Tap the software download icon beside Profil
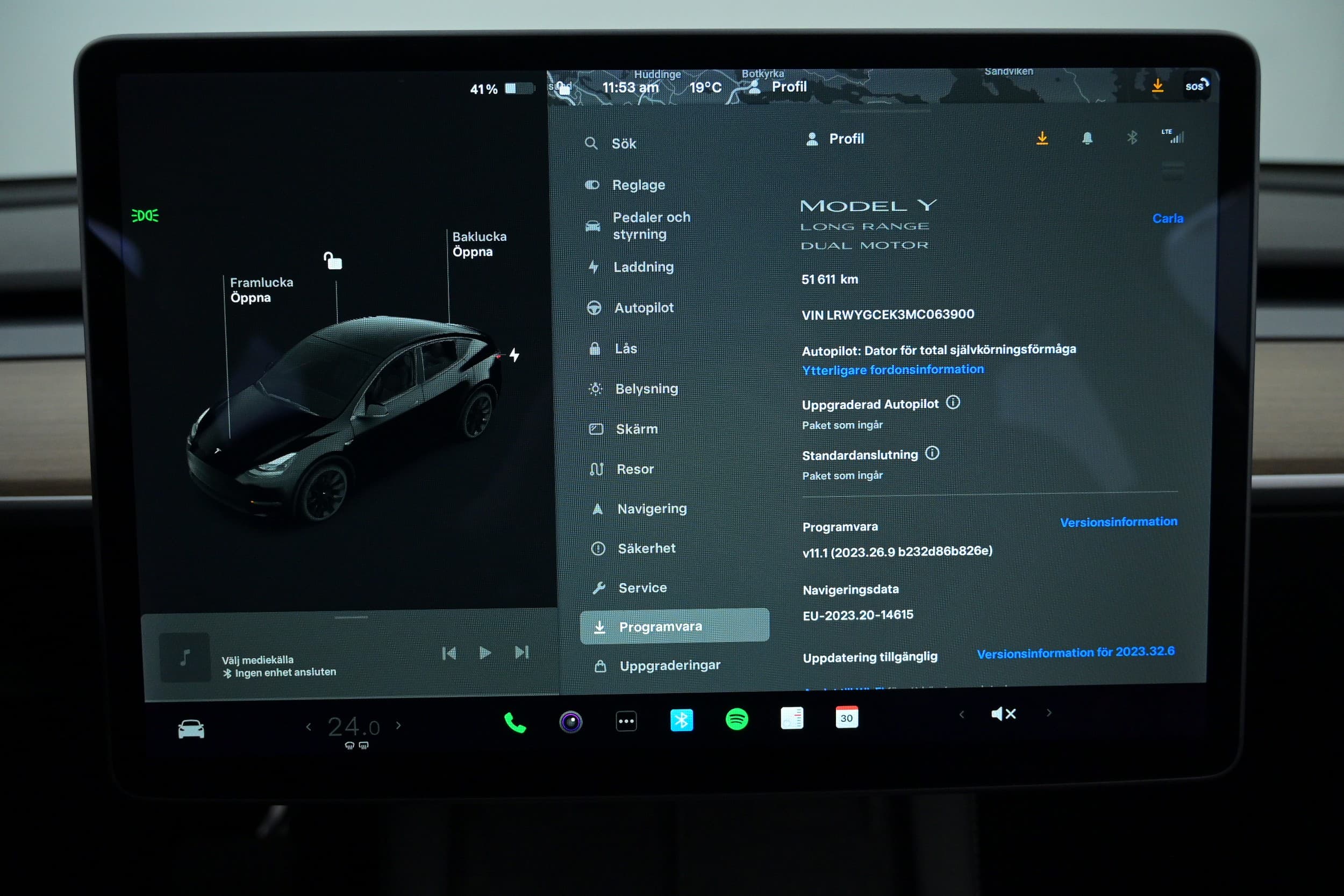The height and width of the screenshot is (896, 1344). pyautogui.click(x=1042, y=138)
